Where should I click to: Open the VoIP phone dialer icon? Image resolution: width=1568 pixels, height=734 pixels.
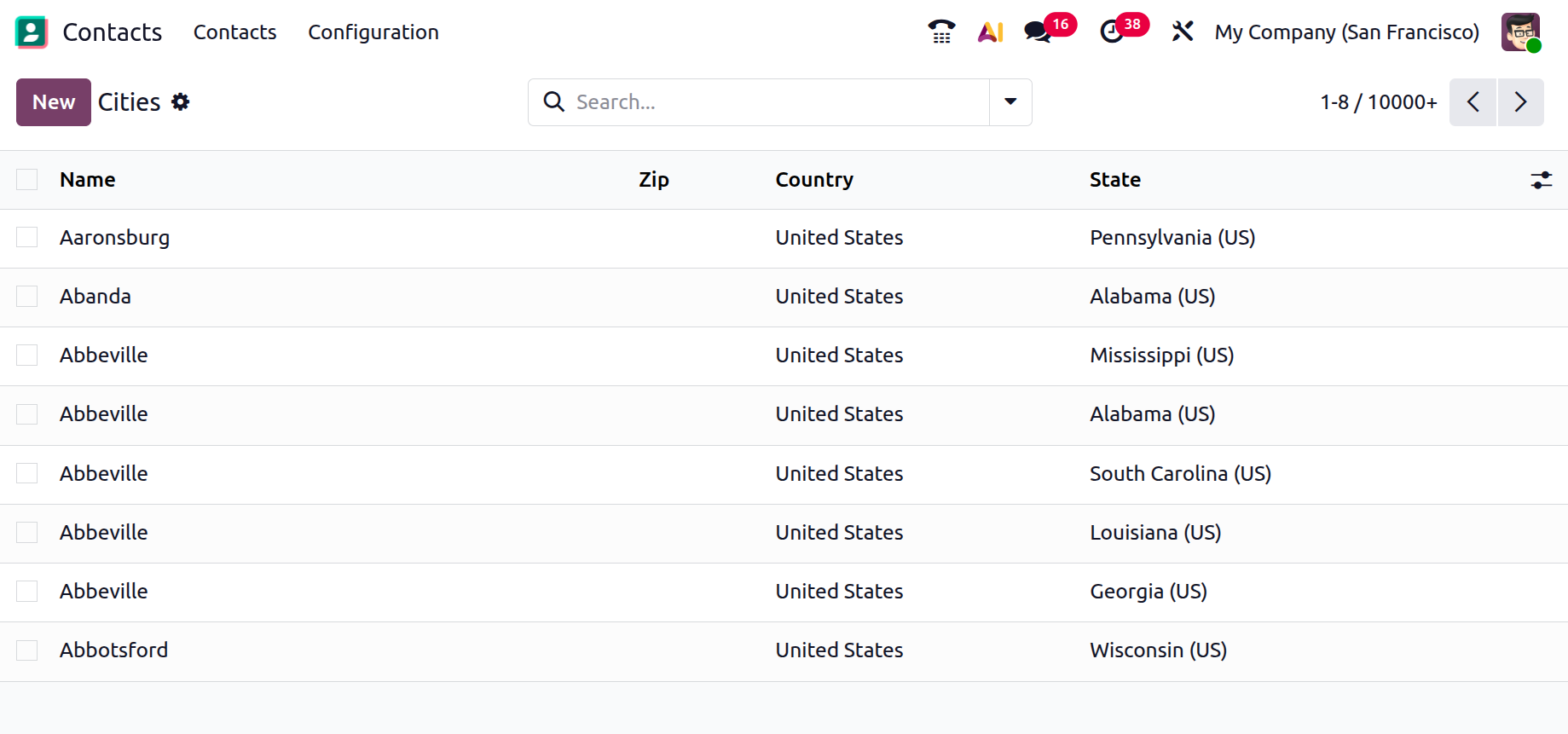pyautogui.click(x=941, y=32)
